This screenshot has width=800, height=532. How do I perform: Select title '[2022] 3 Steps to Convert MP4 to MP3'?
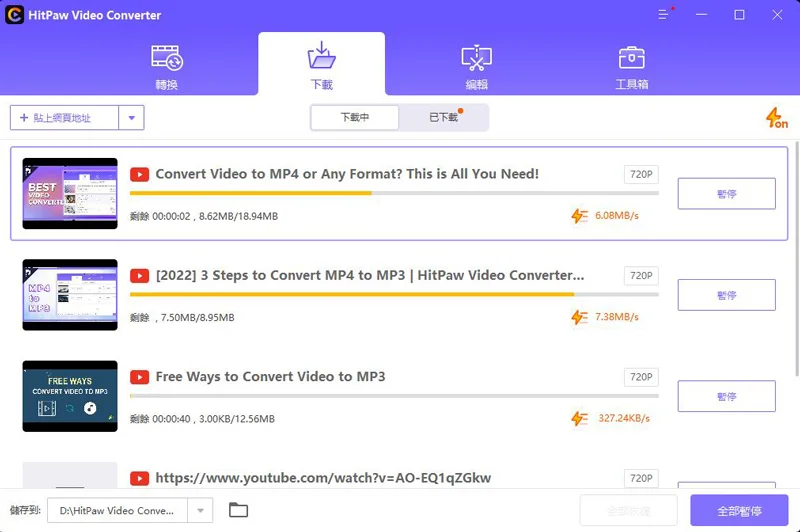pyautogui.click(x=370, y=275)
